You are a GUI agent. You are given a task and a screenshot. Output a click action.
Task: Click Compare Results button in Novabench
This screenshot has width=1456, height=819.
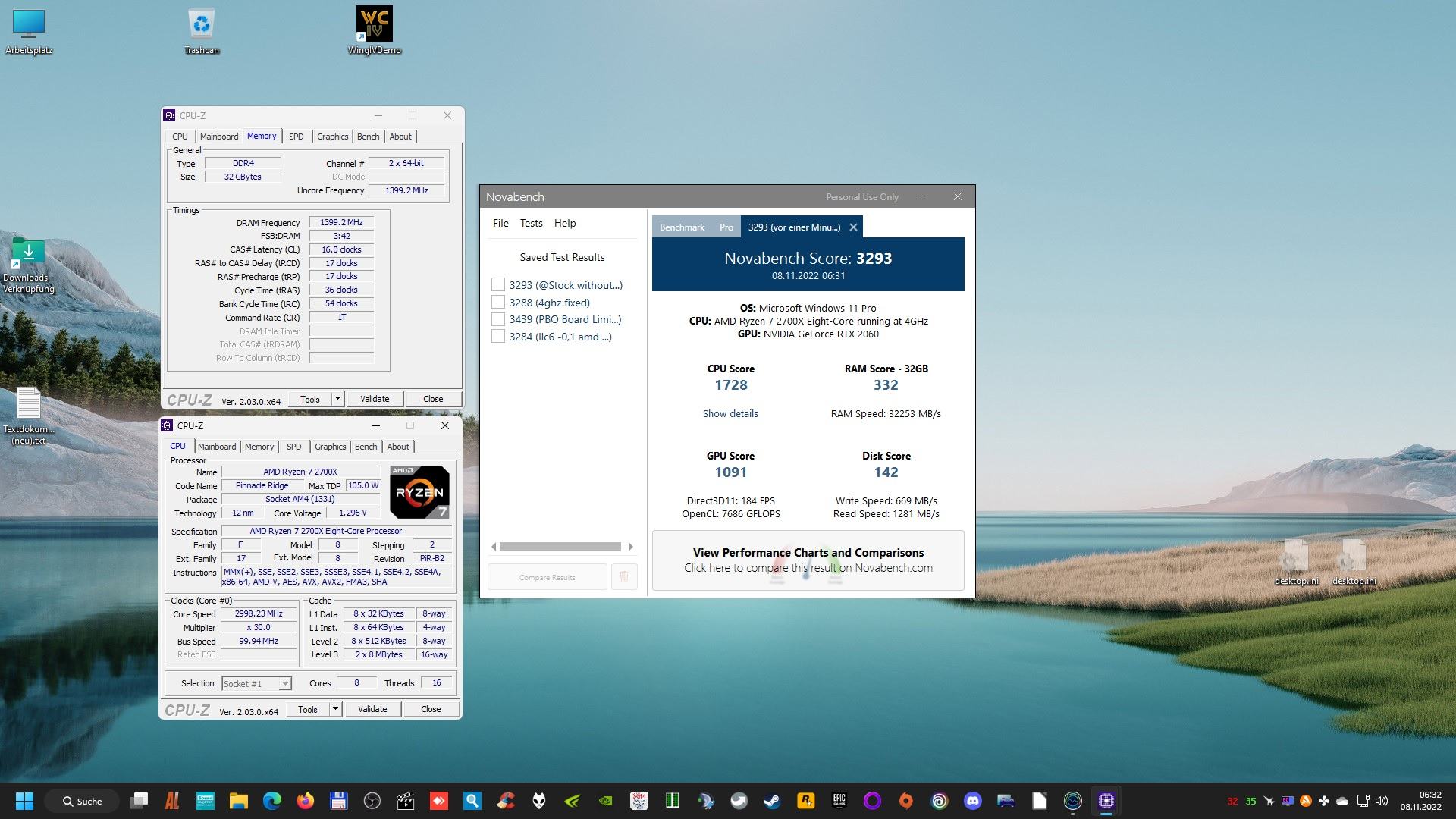(548, 577)
